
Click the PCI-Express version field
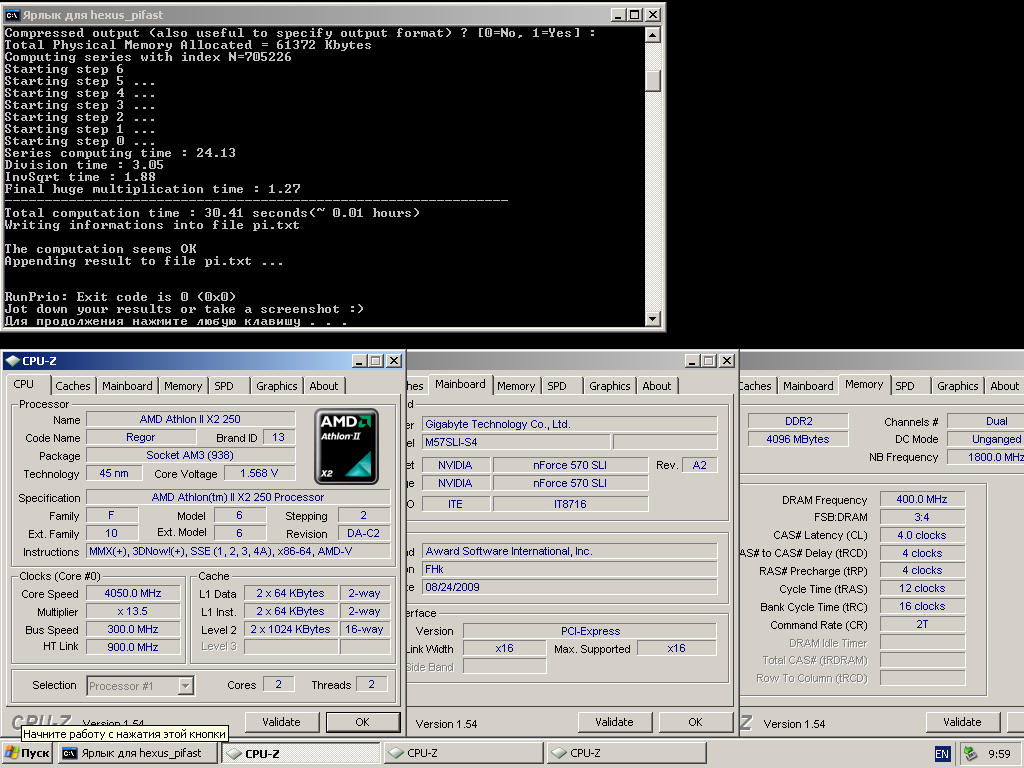(x=590, y=631)
